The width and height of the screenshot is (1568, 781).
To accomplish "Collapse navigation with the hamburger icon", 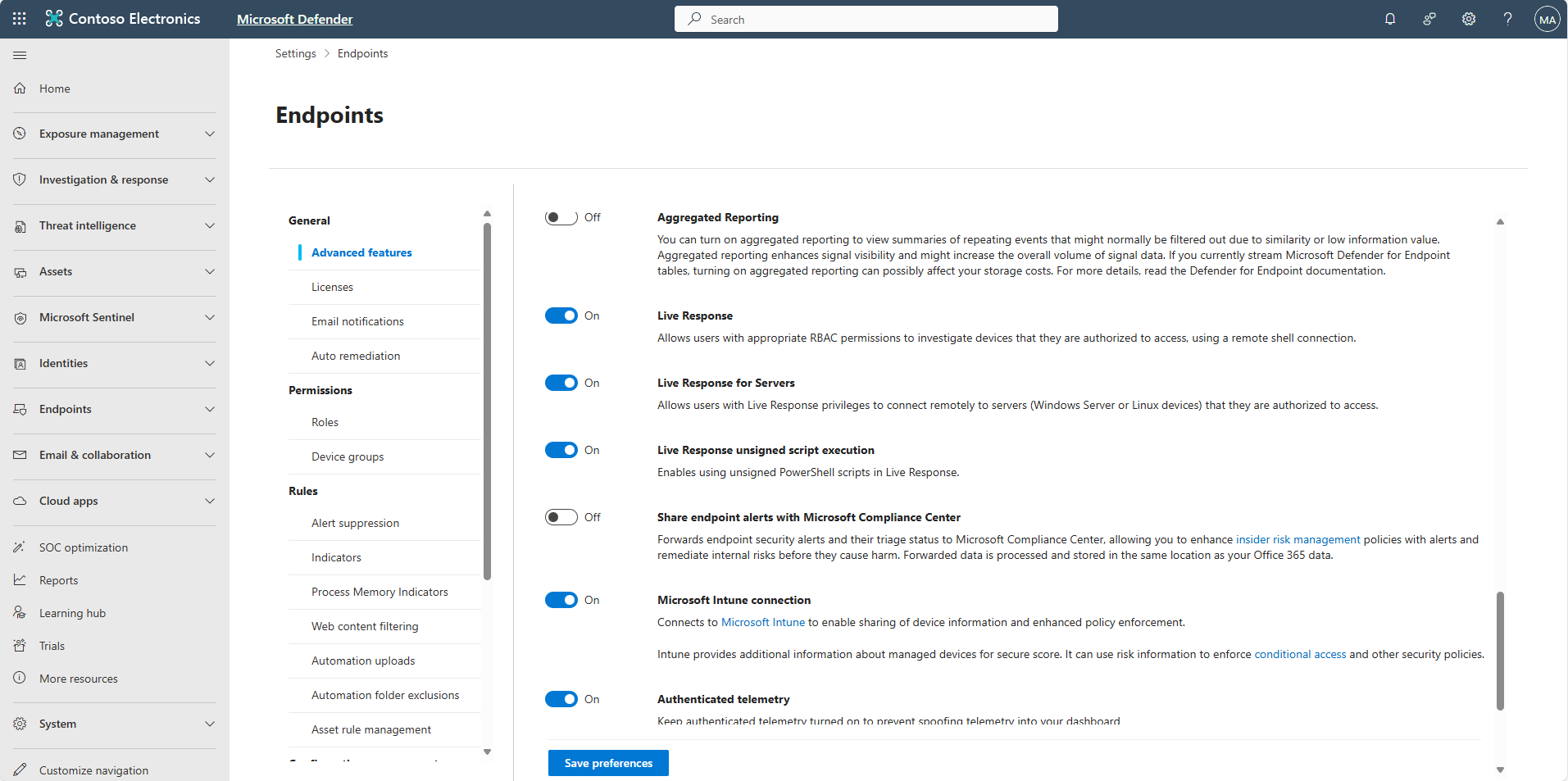I will pos(20,55).
